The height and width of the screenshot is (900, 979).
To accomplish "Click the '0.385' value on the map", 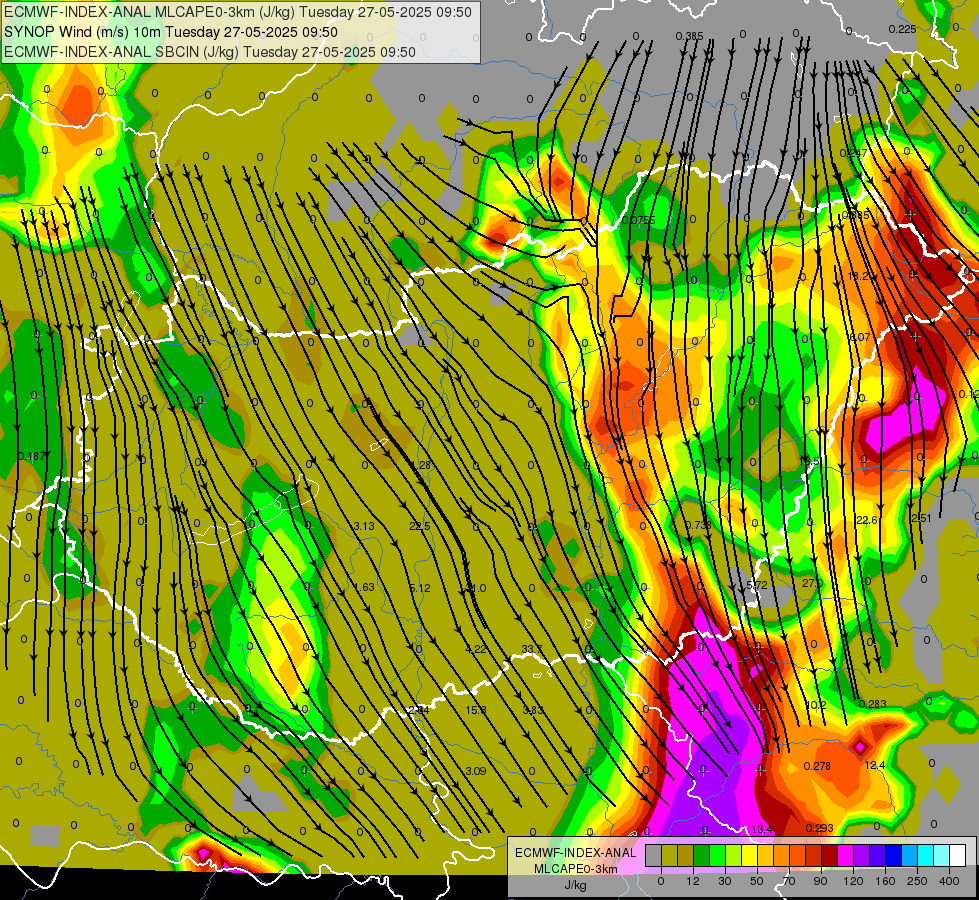I will point(689,36).
